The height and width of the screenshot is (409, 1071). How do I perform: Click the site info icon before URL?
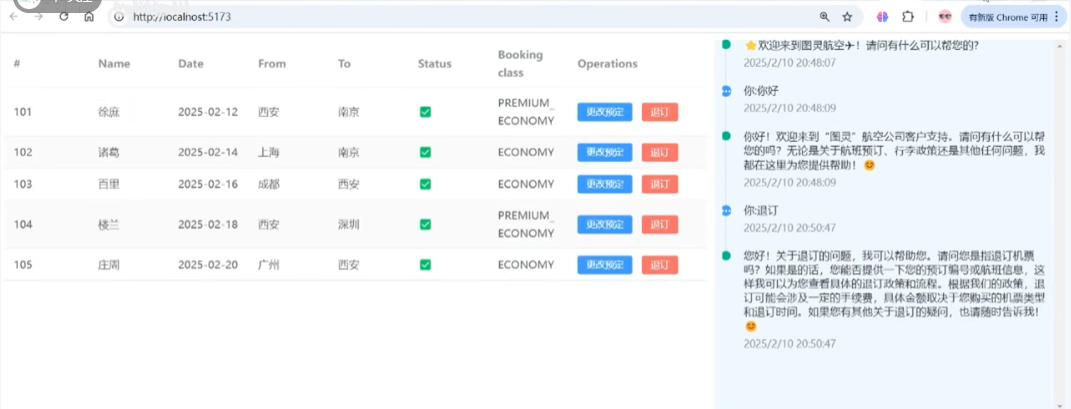(119, 17)
